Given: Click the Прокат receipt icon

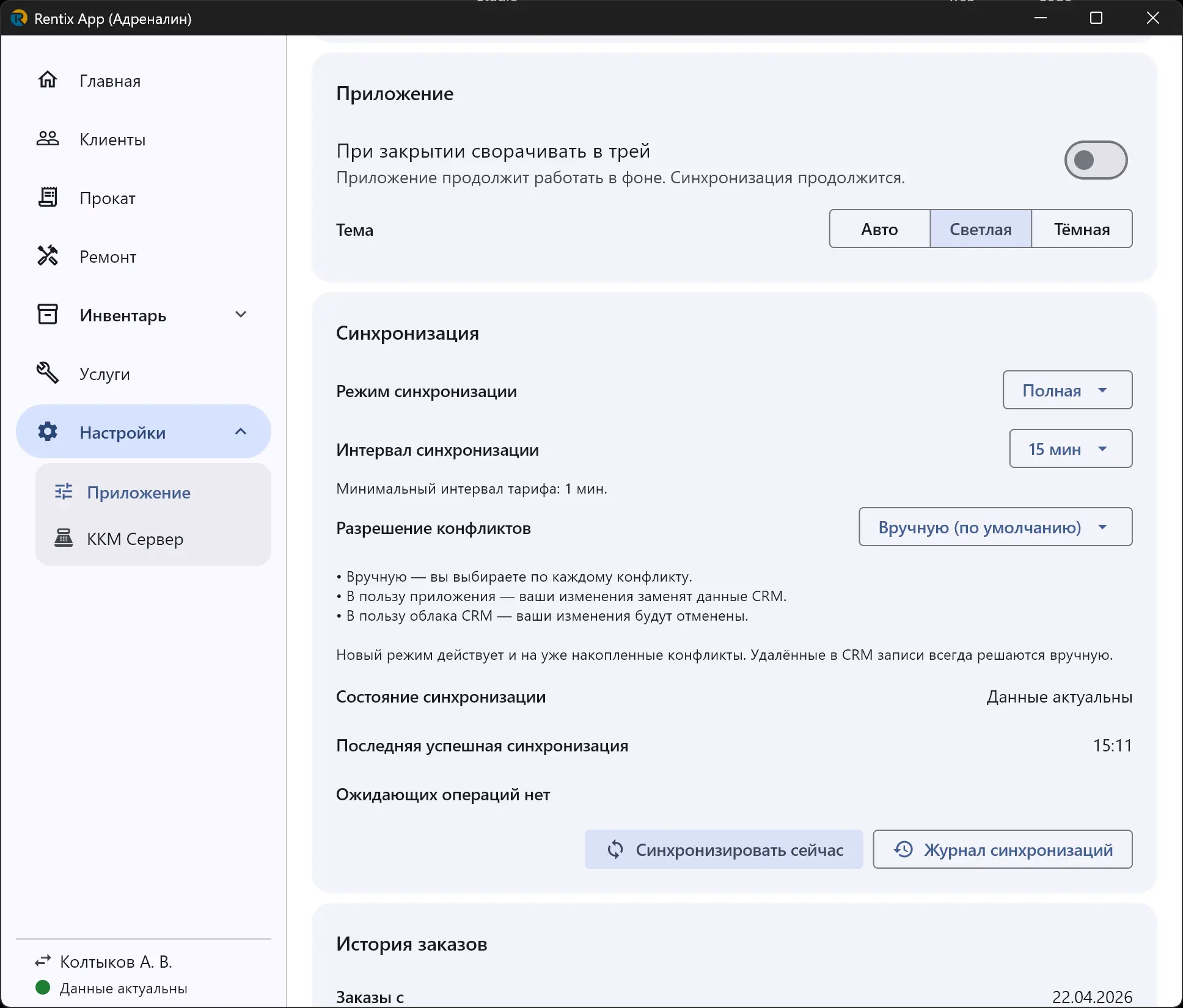Looking at the screenshot, I should 48,197.
